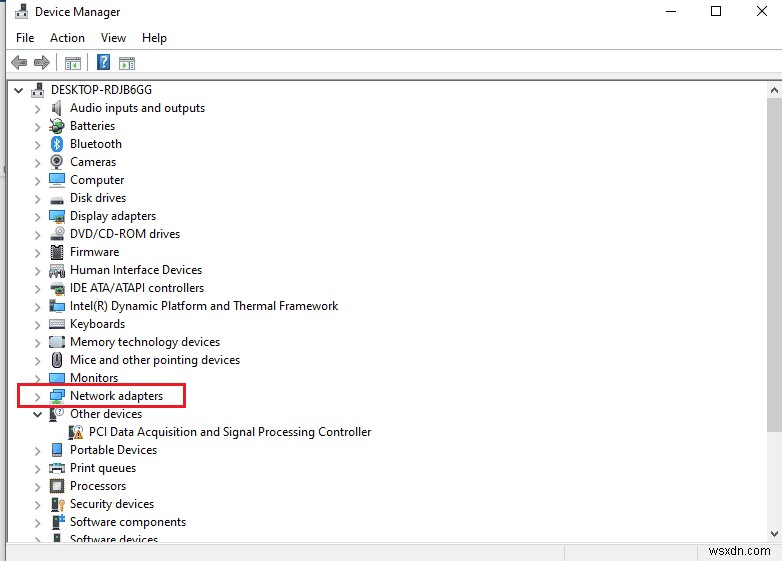Select the Processors tree item
782x561 pixels.
[98, 486]
